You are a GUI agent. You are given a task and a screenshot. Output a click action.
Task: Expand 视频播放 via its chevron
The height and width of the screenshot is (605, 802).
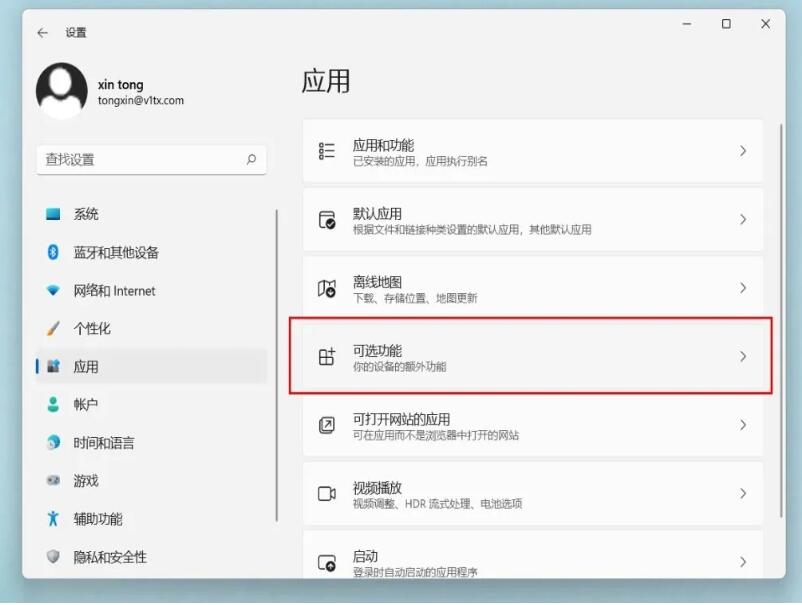point(742,494)
